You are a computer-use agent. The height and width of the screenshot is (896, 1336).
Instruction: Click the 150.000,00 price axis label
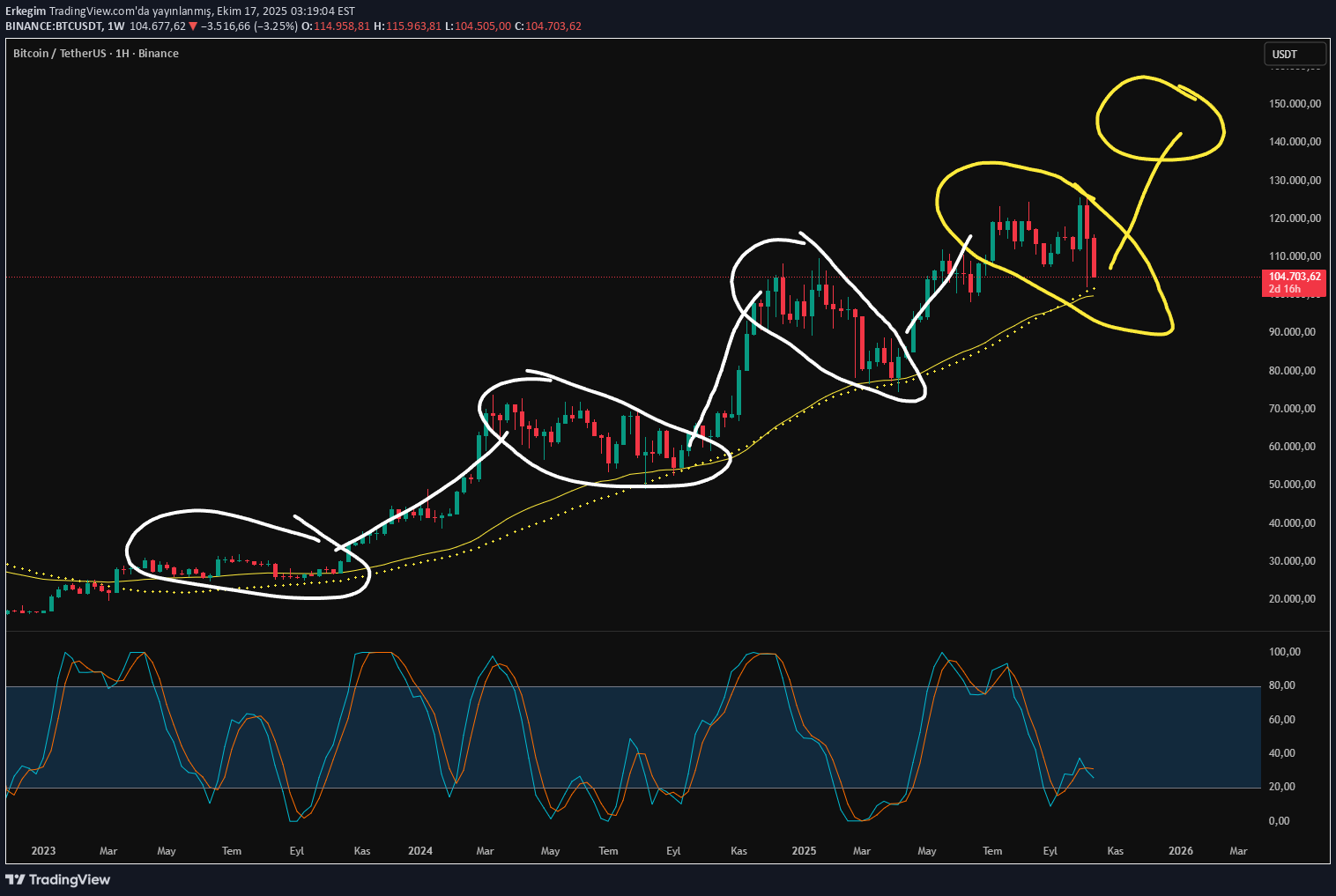pyautogui.click(x=1294, y=104)
